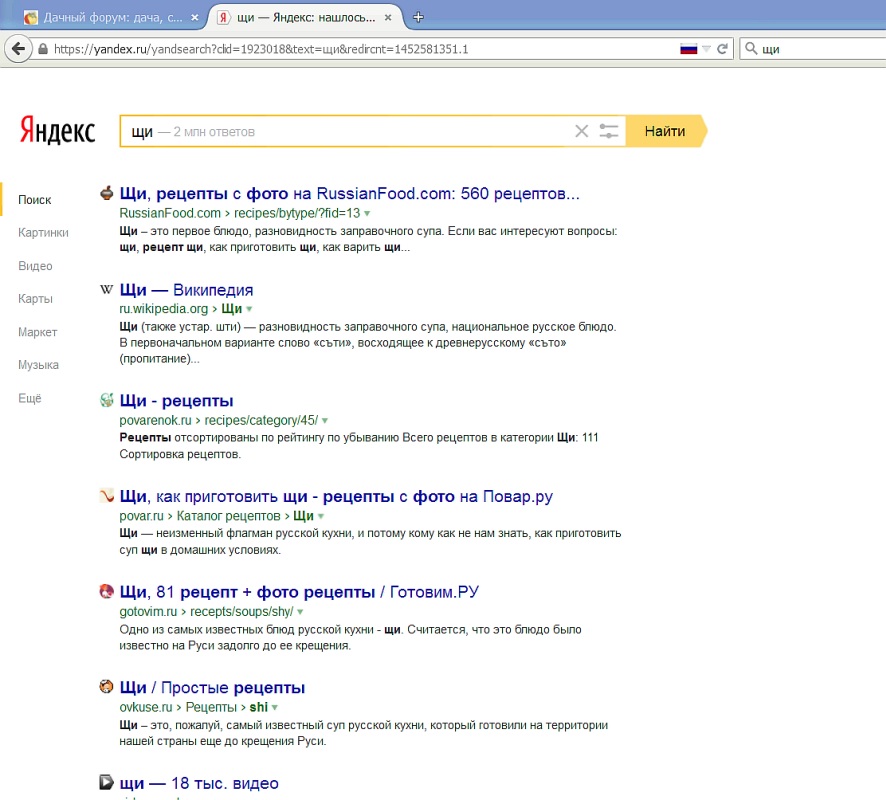
Task: Click the Найти search button
Action: tap(666, 131)
